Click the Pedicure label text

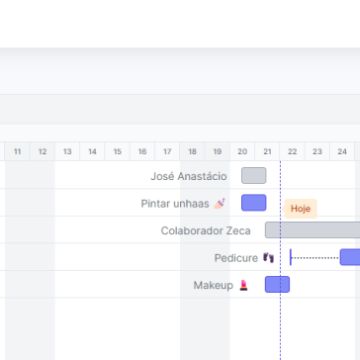pyautogui.click(x=236, y=258)
